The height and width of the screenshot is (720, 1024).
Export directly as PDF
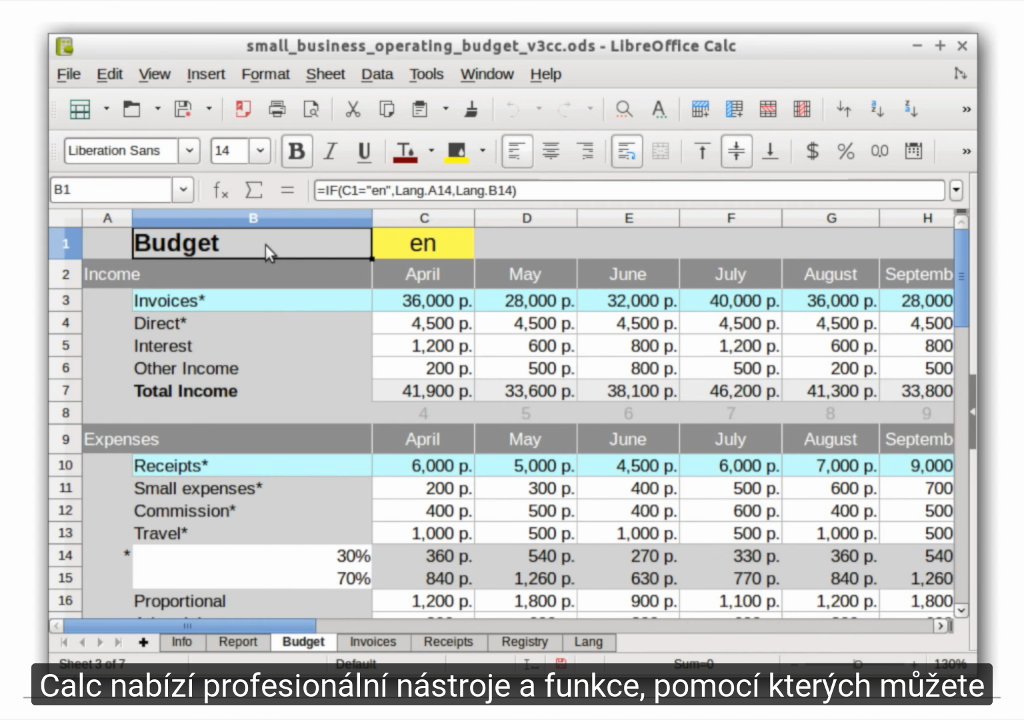[243, 109]
